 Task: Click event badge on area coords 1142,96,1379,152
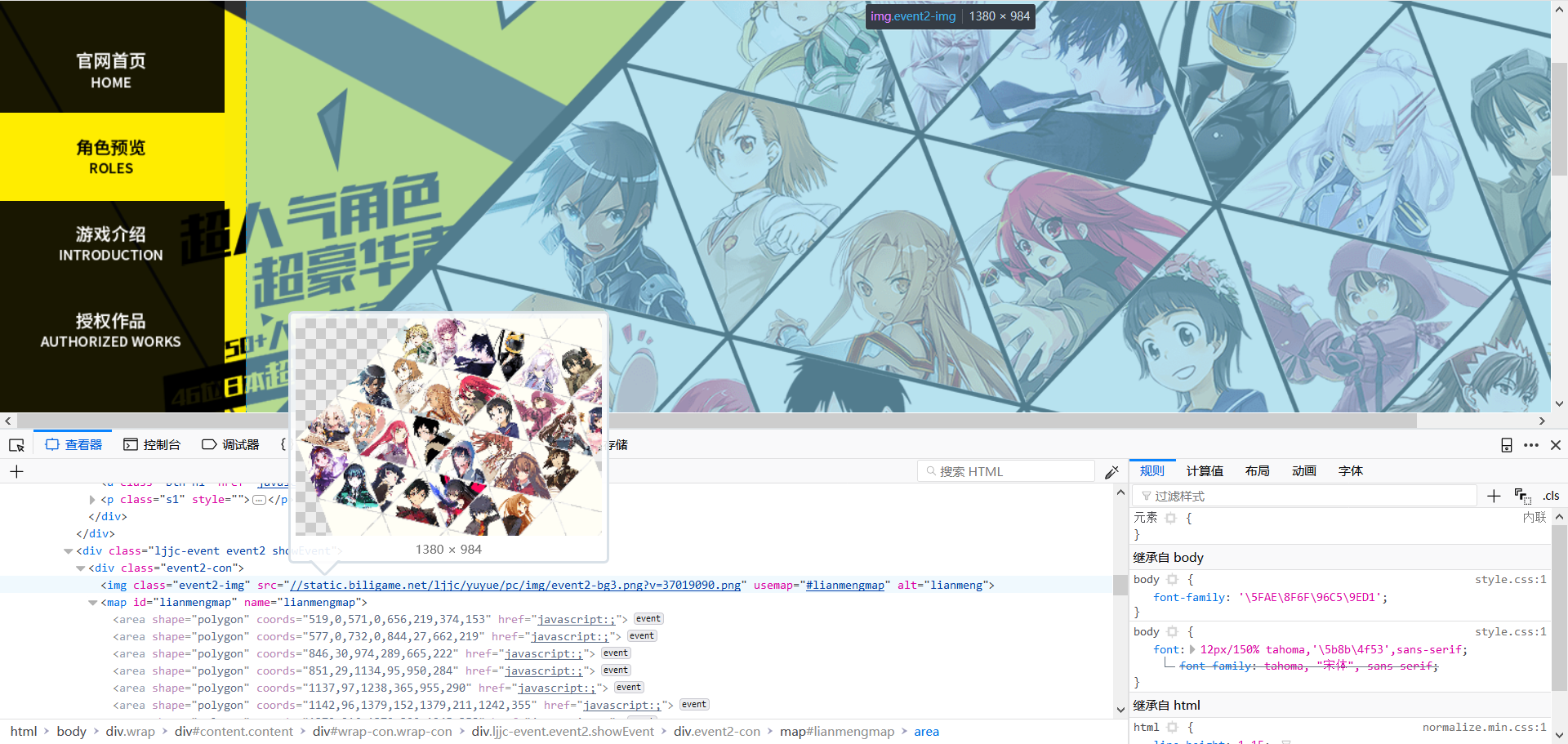coord(694,705)
